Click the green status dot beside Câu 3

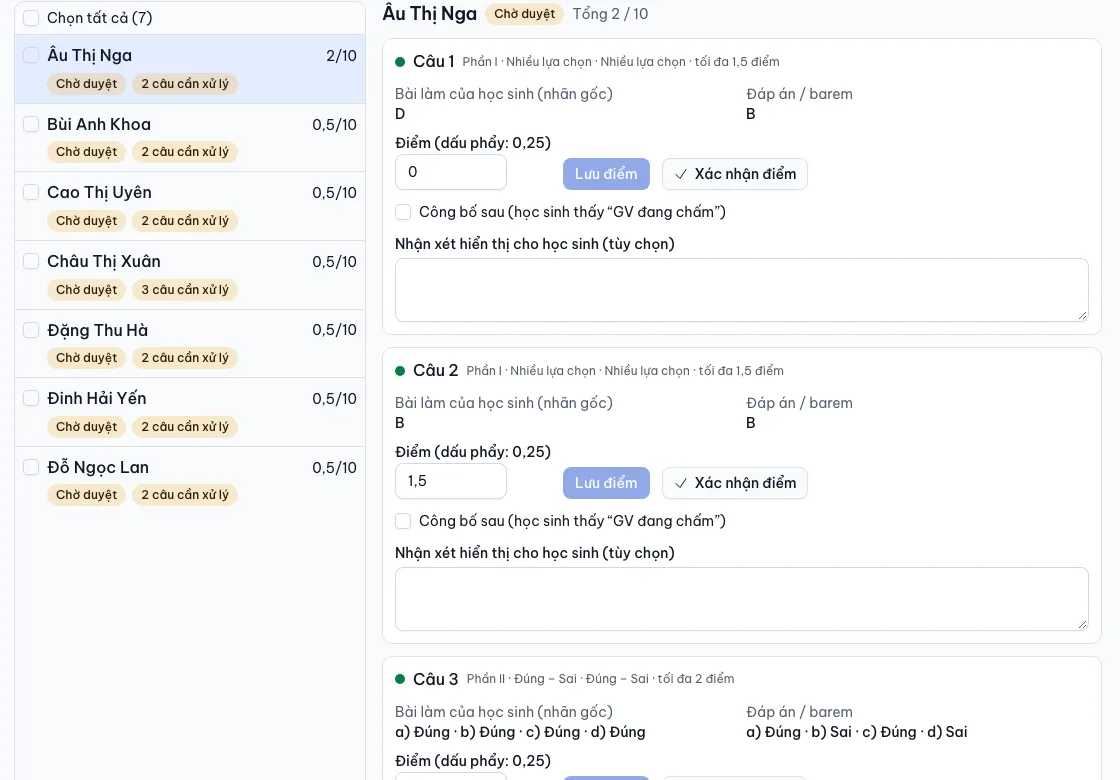[400, 679]
